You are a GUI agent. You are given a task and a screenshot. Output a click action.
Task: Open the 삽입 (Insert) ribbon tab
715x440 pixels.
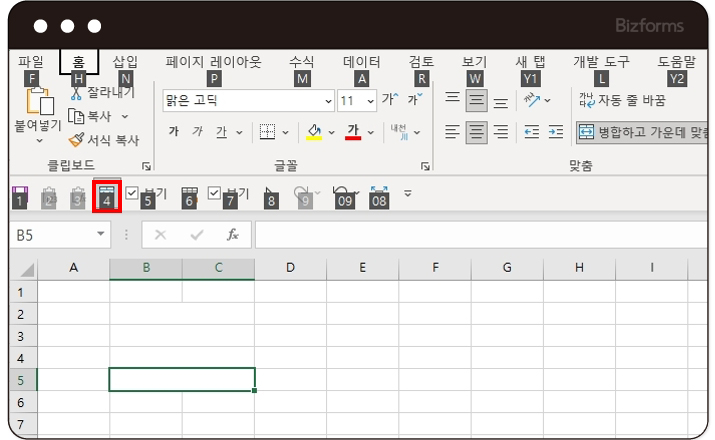tap(125, 62)
